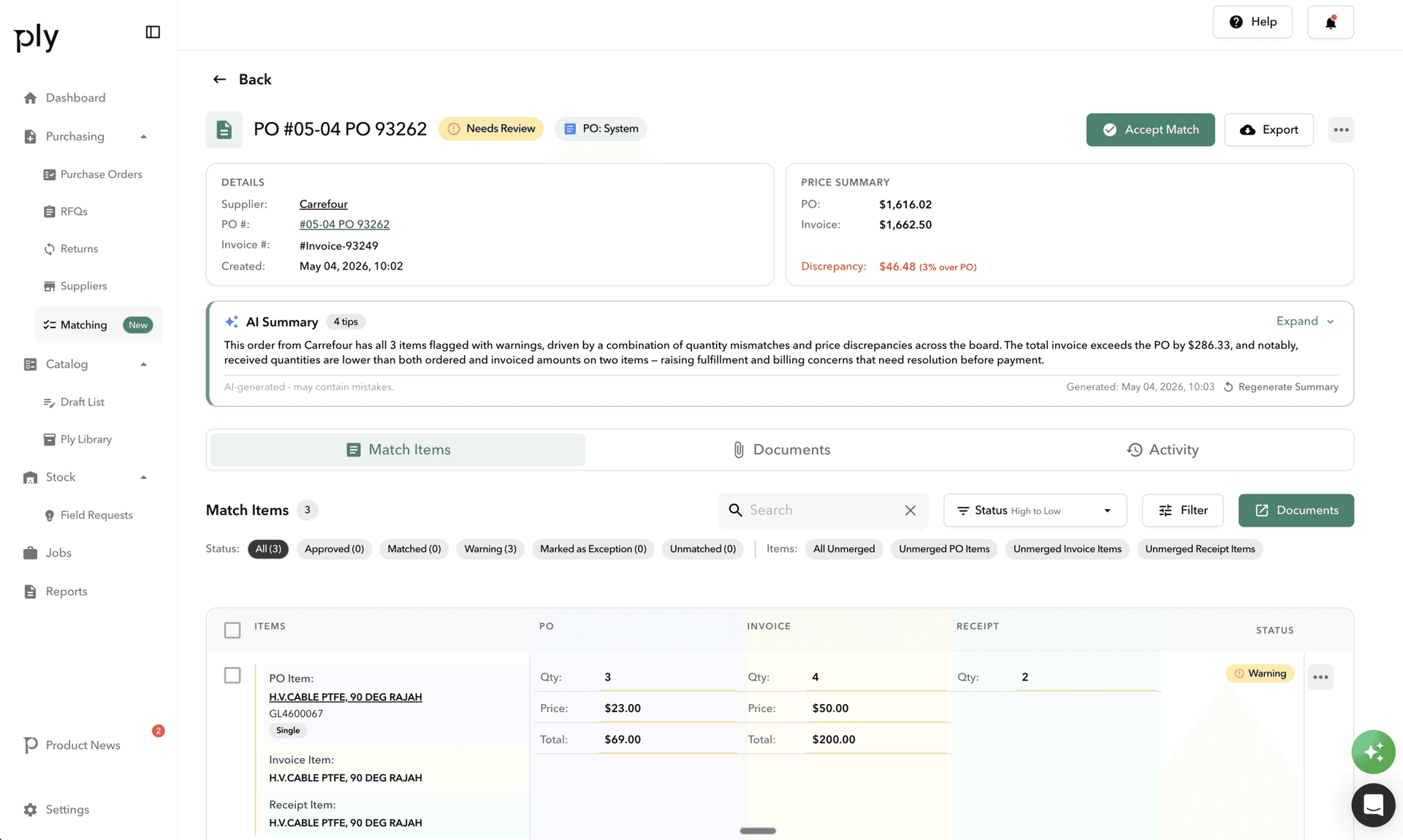Open H.V.CABLE PTFE, 90 DEG RAJAH link
Screen dimensions: 1403x840
(346, 698)
